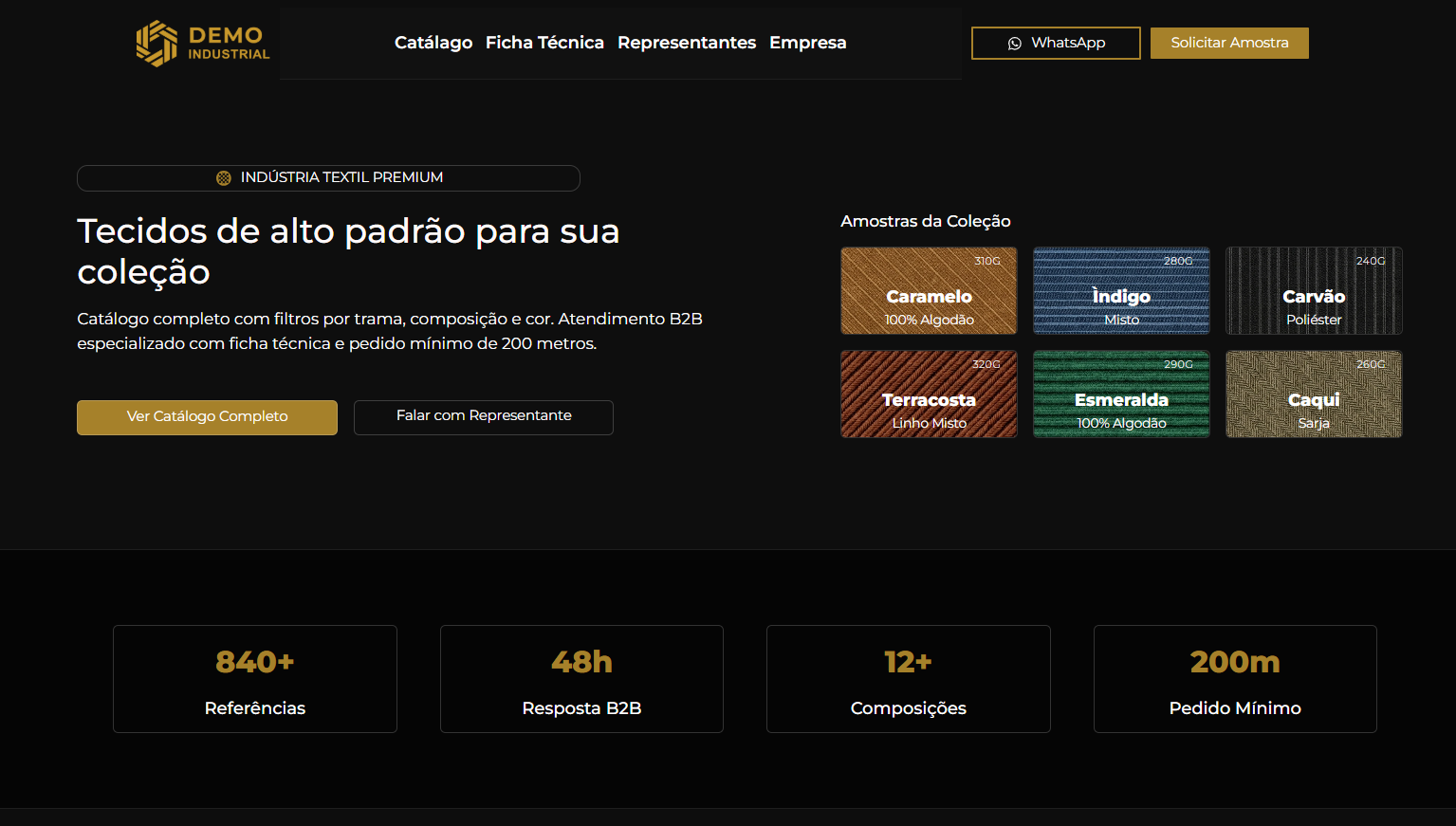Click the 840+ Referências stat card

[255, 679]
